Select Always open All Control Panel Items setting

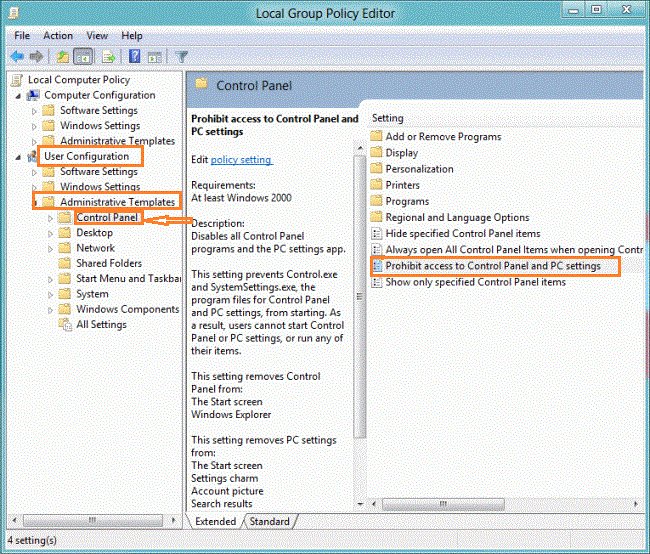coord(514,250)
